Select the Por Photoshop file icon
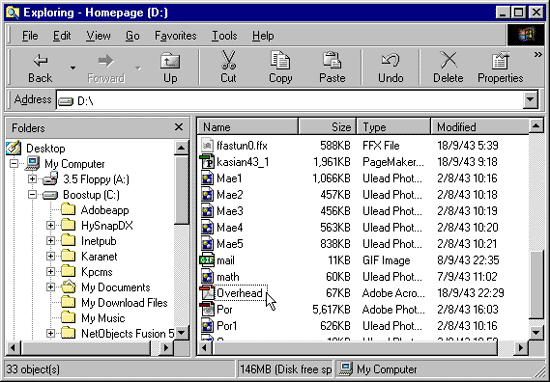 (207, 309)
